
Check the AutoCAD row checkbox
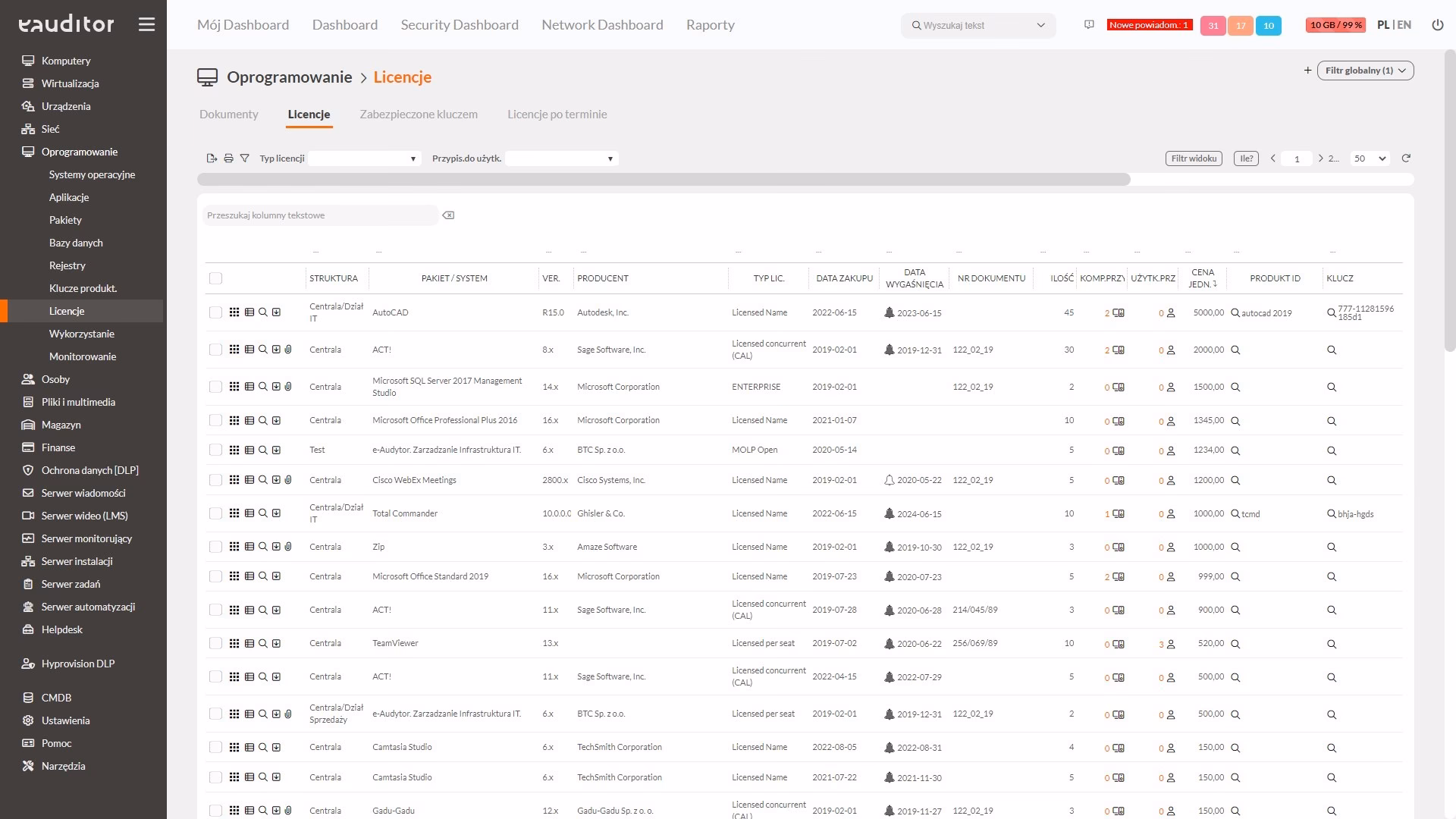[x=215, y=312]
